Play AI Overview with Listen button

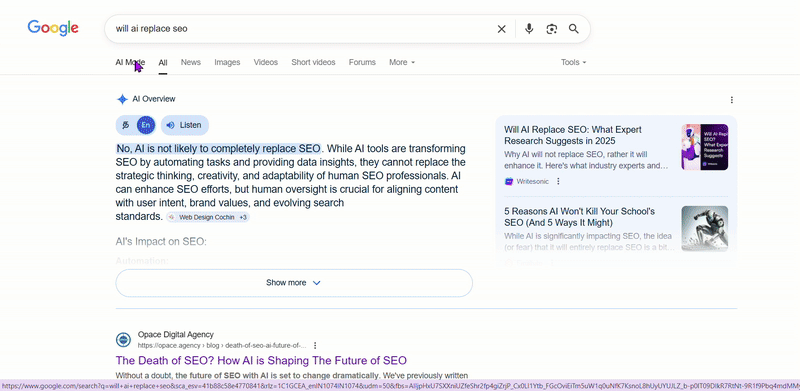point(185,125)
